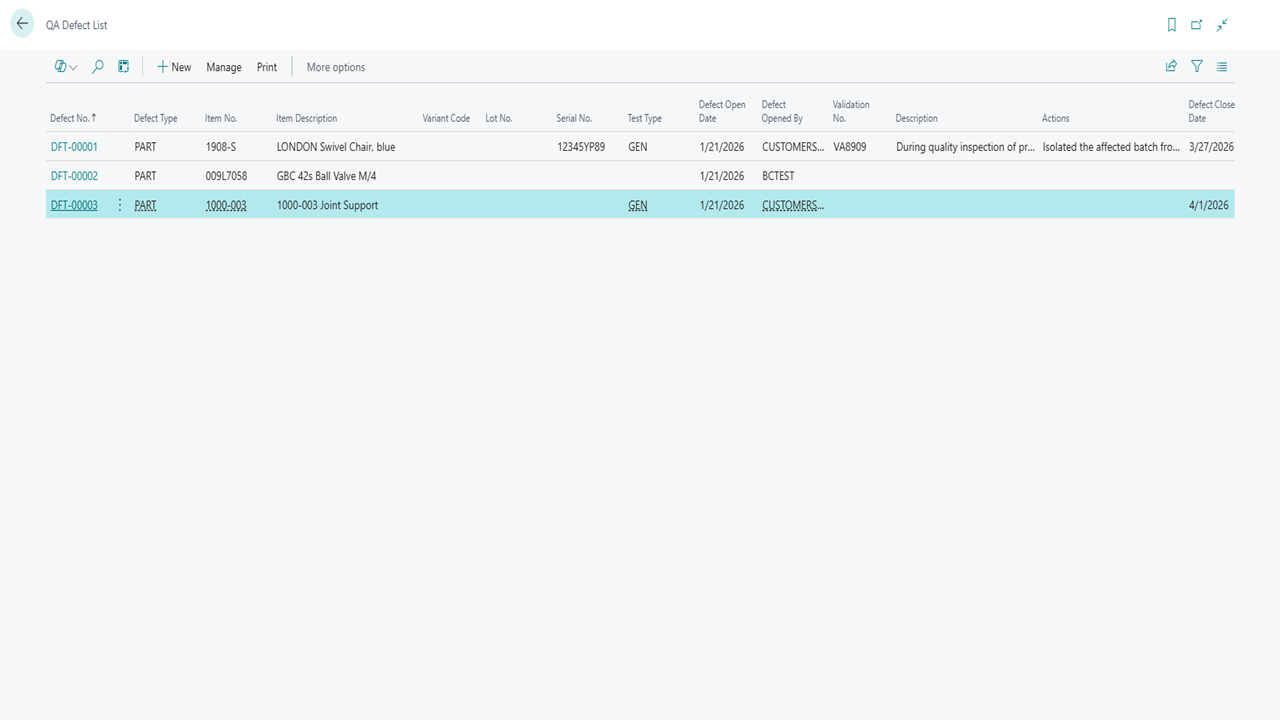Open the Manage menu
Screen dimensions: 1280x720
point(224,67)
